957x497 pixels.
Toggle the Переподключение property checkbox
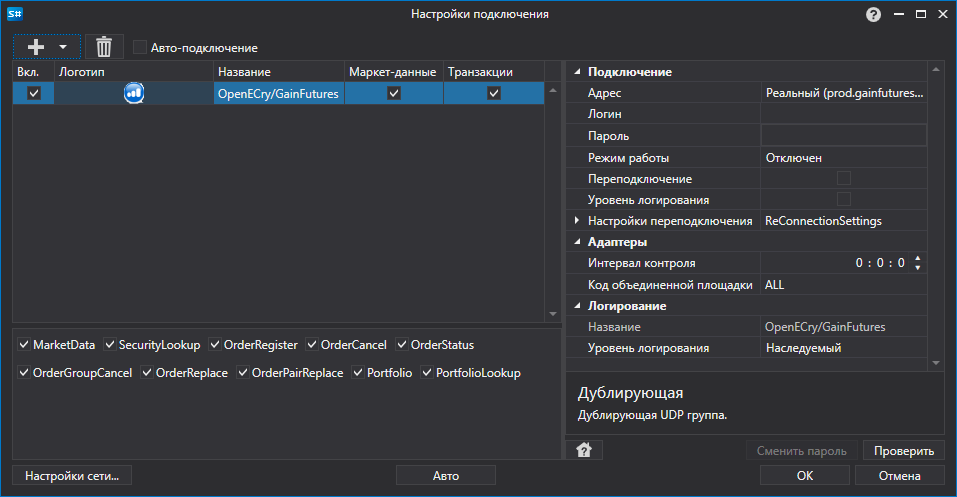click(843, 178)
